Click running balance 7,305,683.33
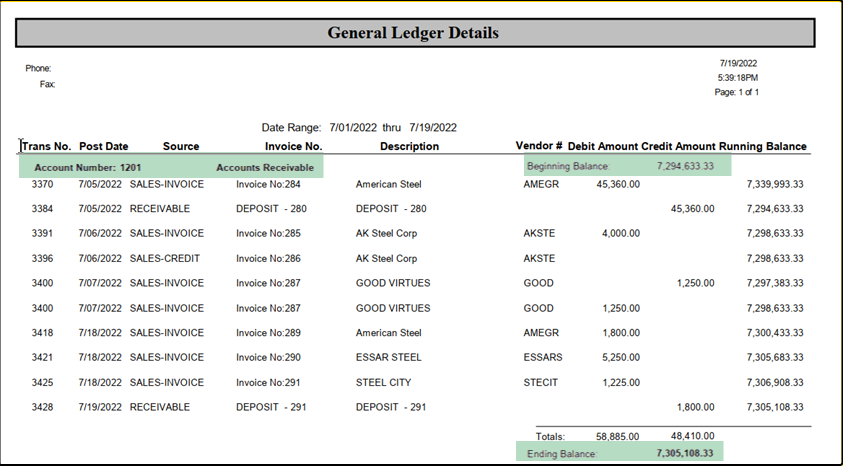This screenshot has width=843, height=466. point(775,357)
